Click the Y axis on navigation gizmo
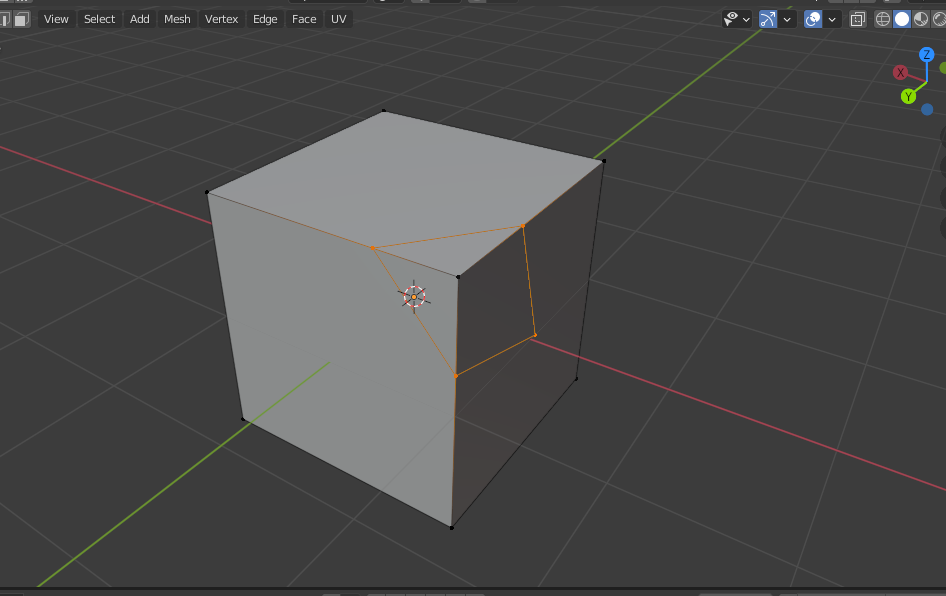Screen dimensions: 946x596 pos(909,96)
